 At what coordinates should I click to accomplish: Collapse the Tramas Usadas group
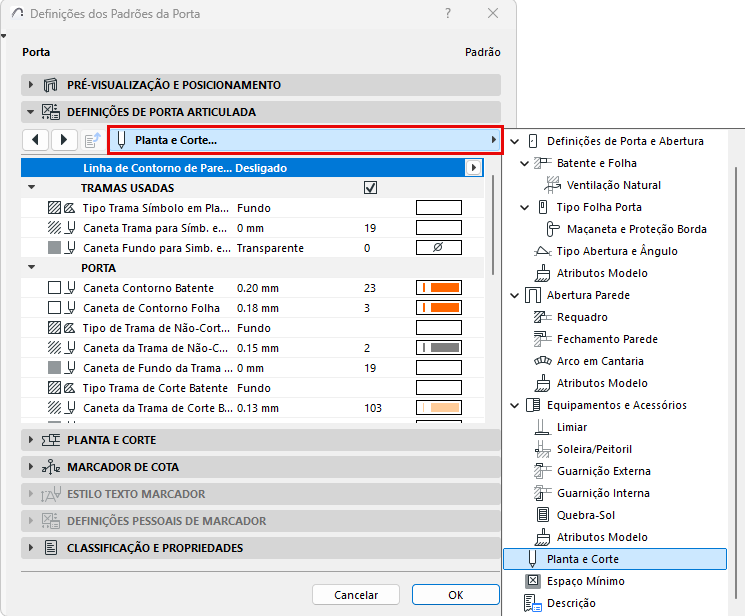pyautogui.click(x=31, y=187)
